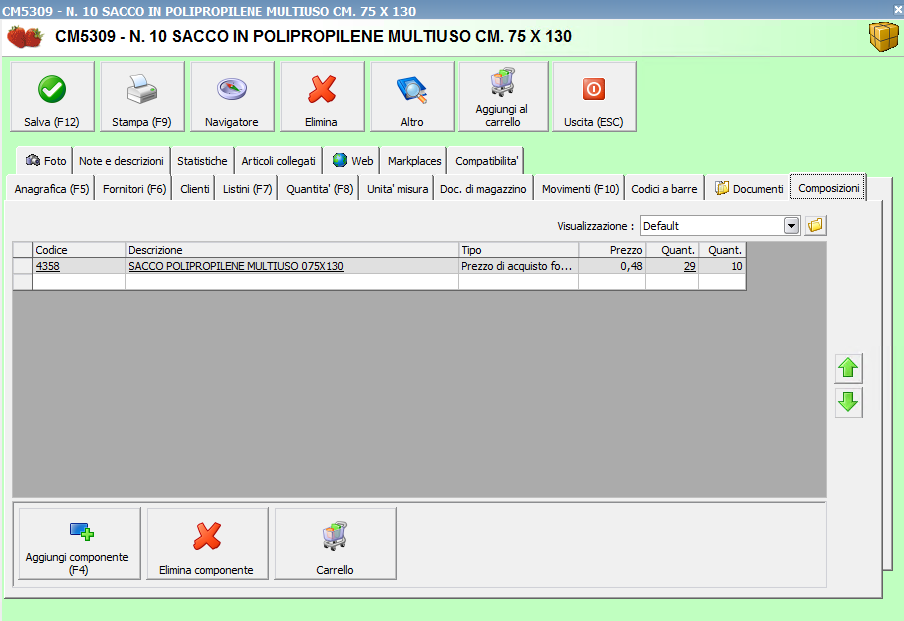The image size is (904, 621).
Task: Open the Note e descrizioni tab
Action: point(121,161)
